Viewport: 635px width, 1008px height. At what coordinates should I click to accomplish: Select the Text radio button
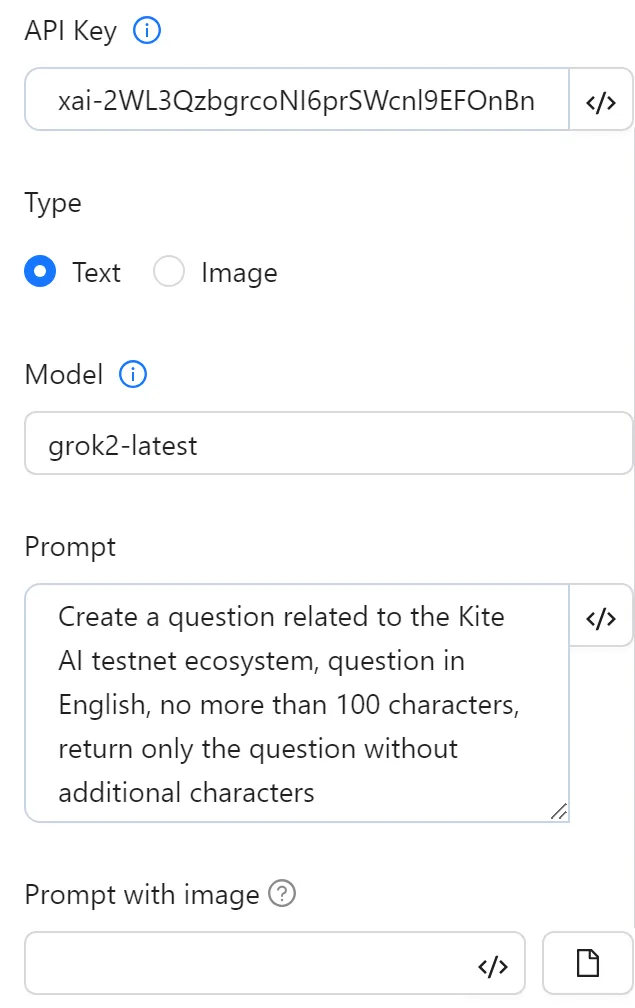coord(40,272)
